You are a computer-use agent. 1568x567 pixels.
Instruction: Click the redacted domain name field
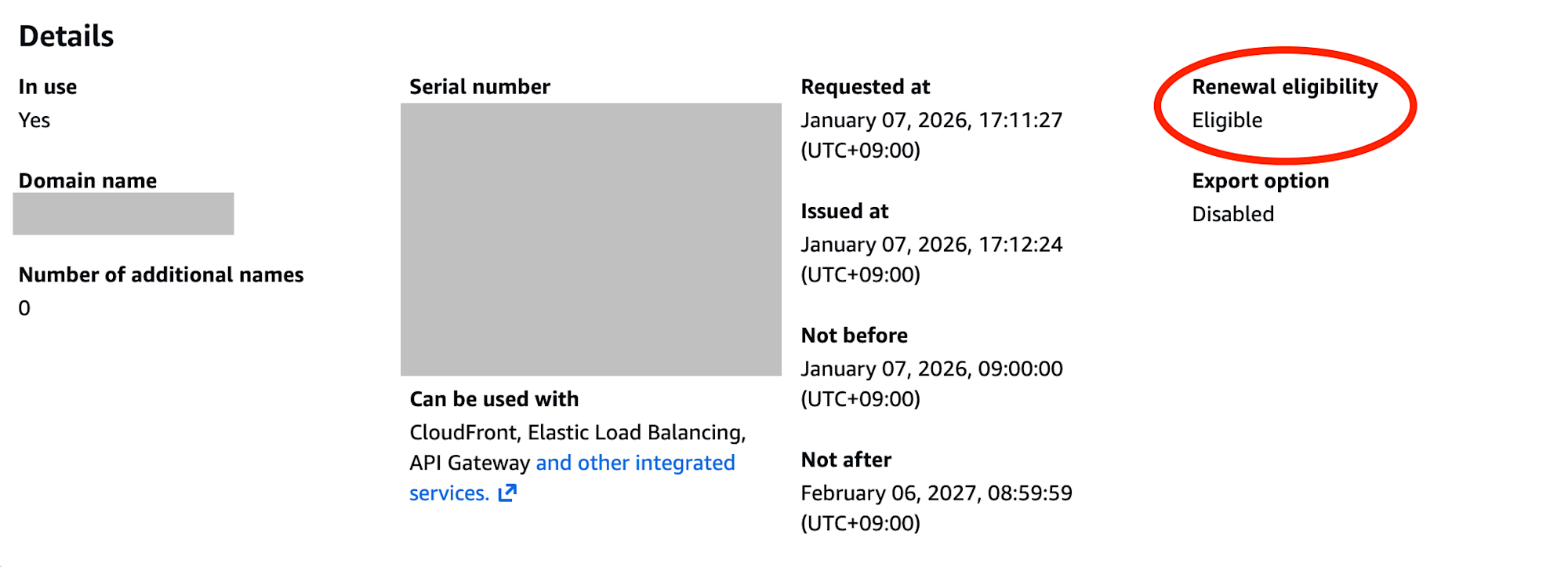tap(123, 214)
